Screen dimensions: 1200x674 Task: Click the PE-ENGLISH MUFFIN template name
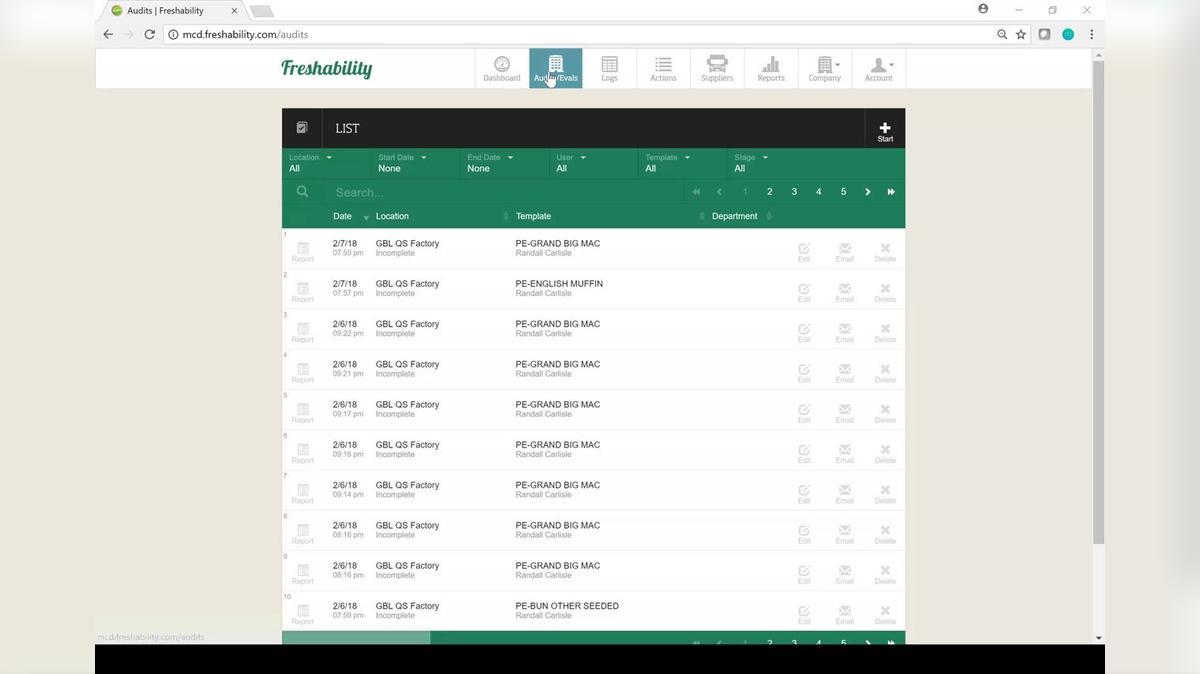point(559,284)
